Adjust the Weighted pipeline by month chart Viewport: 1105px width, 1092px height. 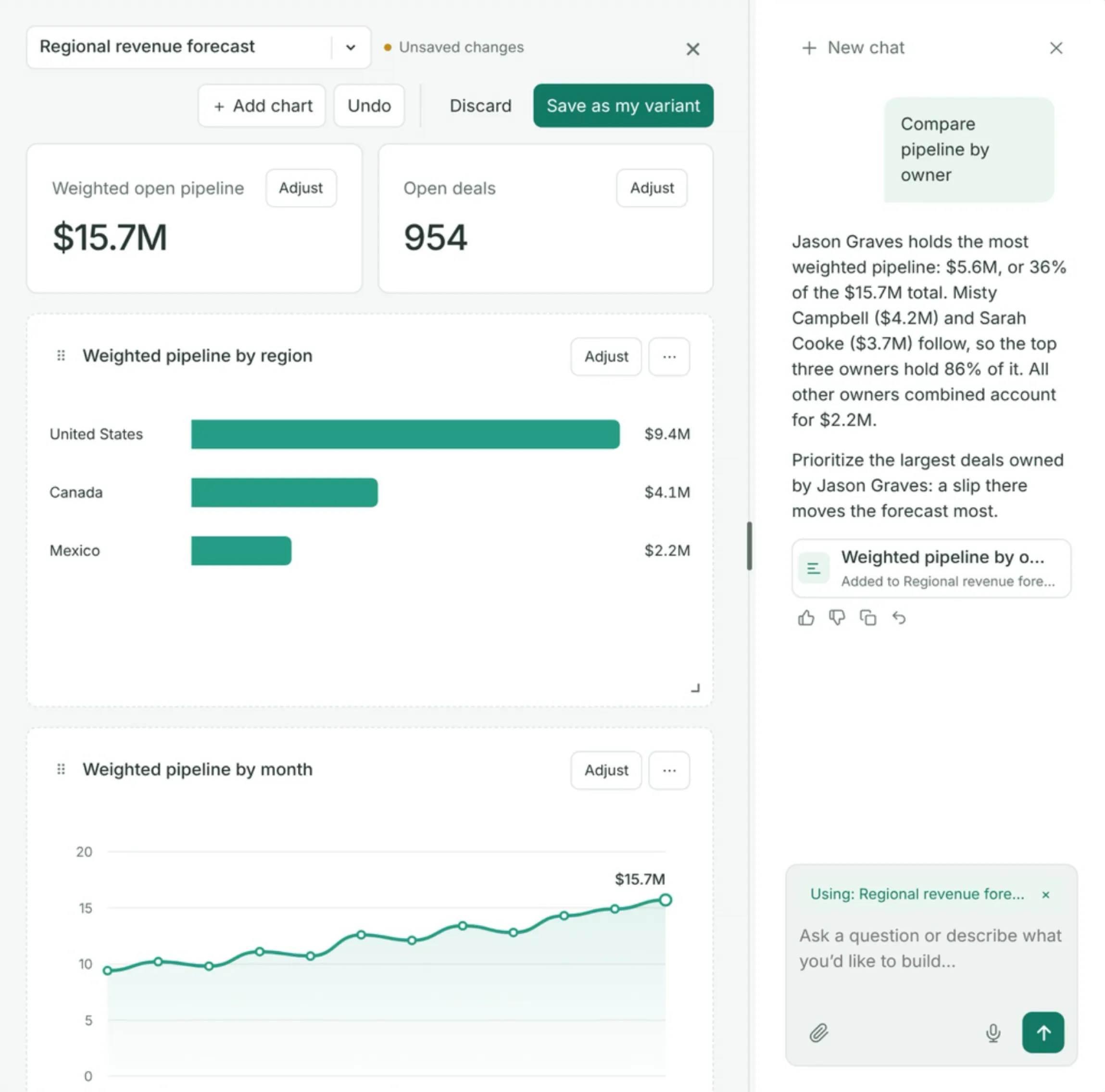pyautogui.click(x=606, y=770)
